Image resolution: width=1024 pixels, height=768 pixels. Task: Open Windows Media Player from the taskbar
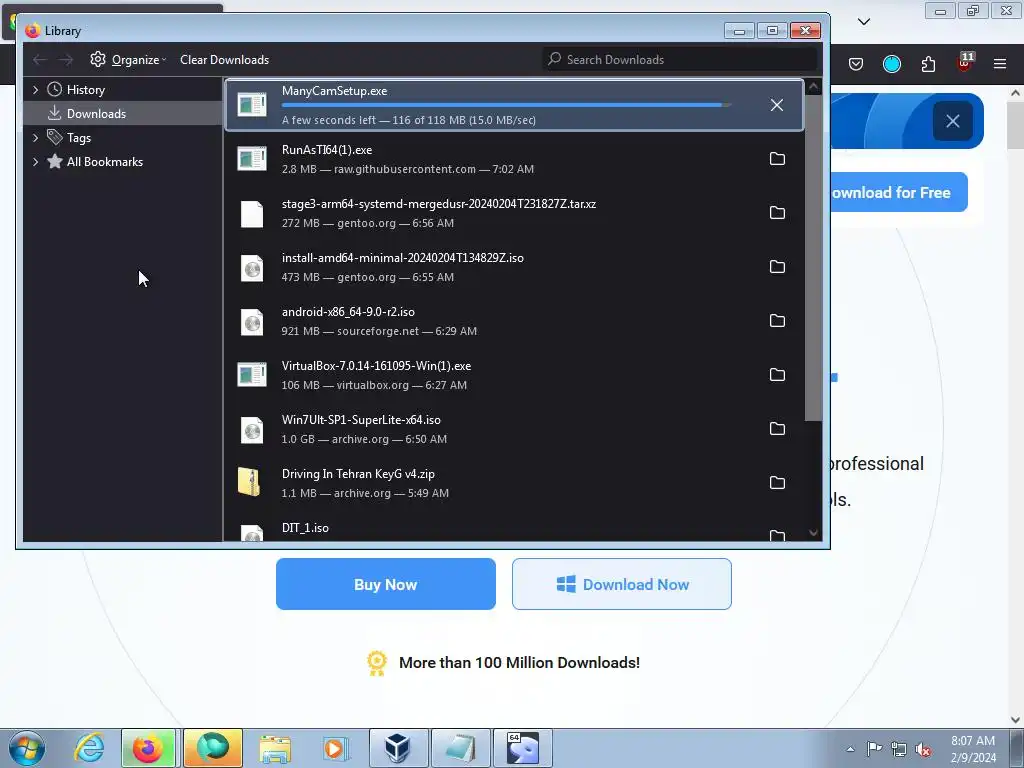[x=337, y=748]
